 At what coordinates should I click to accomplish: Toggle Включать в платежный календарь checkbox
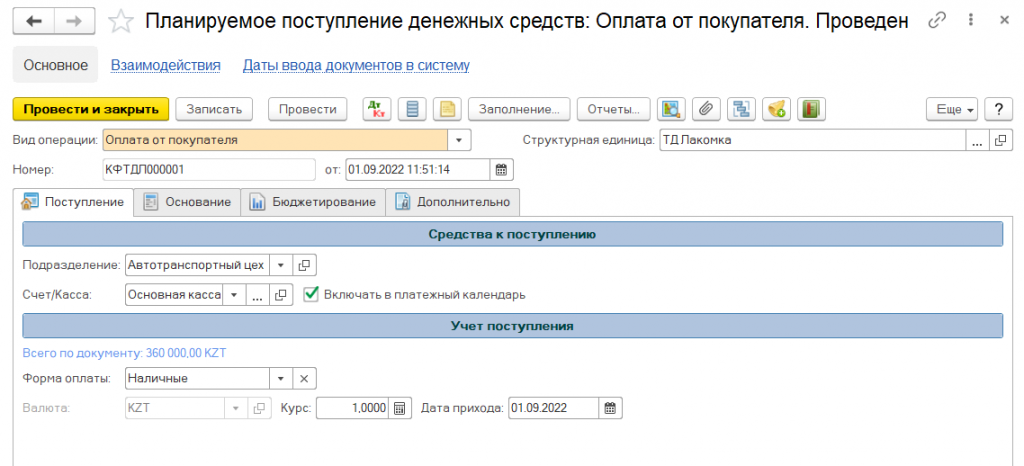pyautogui.click(x=311, y=294)
